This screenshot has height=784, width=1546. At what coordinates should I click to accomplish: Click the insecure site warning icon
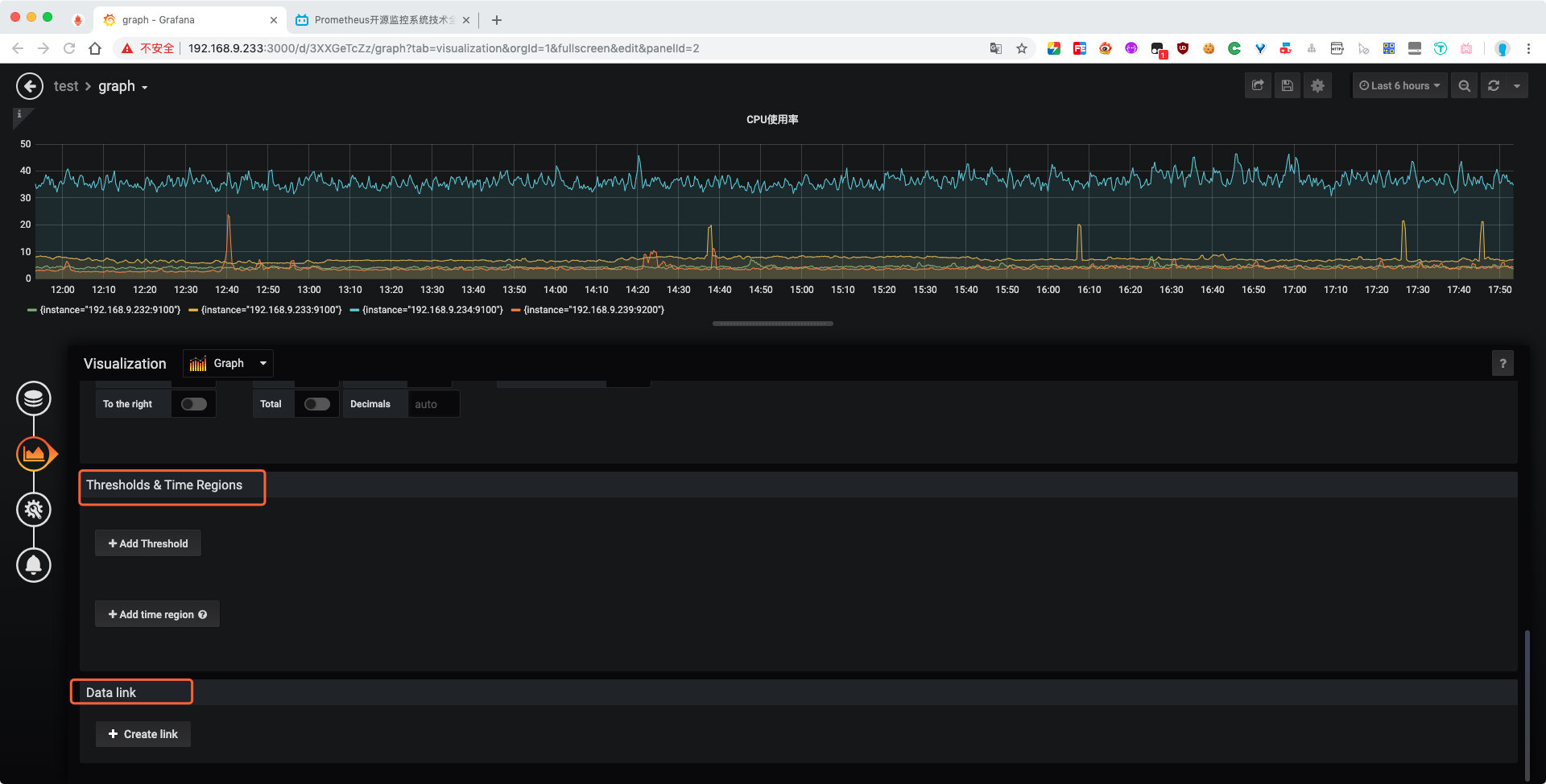(127, 48)
